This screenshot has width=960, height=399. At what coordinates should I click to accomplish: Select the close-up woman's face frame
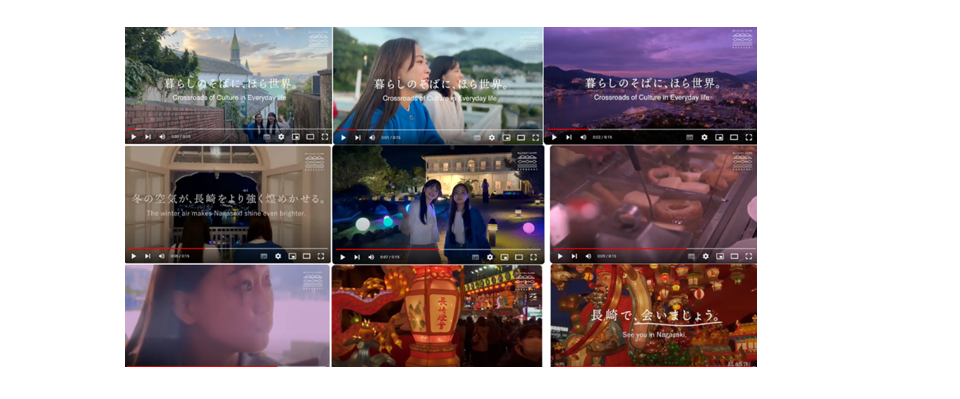click(x=228, y=316)
